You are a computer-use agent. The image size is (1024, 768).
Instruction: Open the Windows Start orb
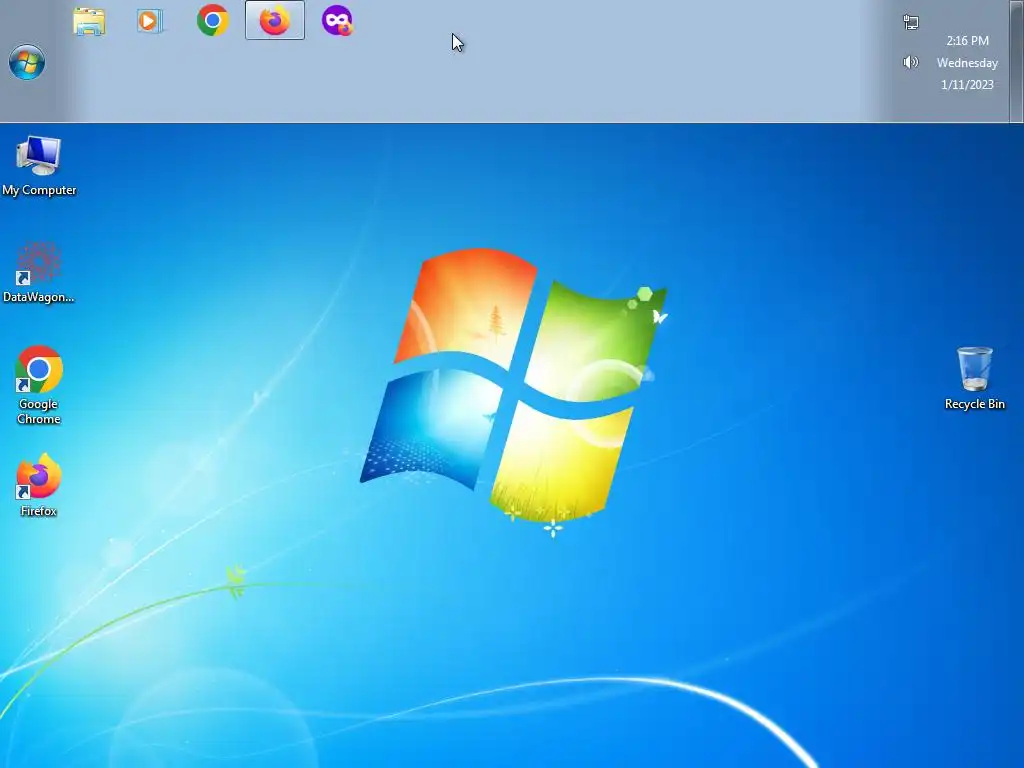tap(27, 62)
